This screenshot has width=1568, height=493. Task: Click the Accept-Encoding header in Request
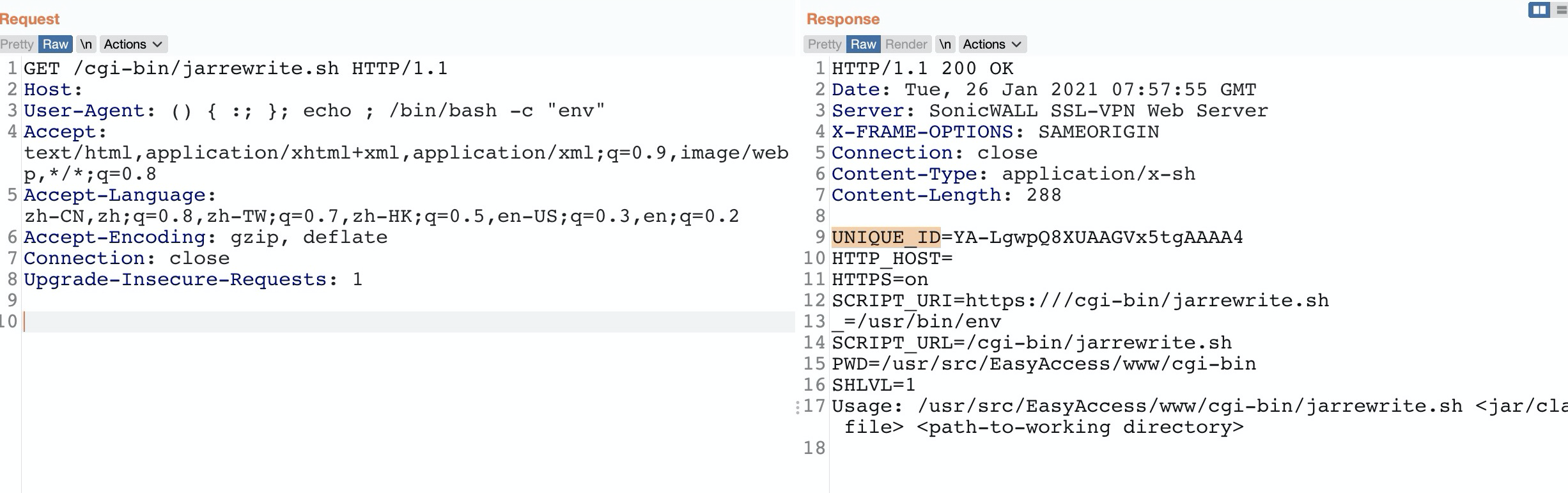click(x=205, y=237)
